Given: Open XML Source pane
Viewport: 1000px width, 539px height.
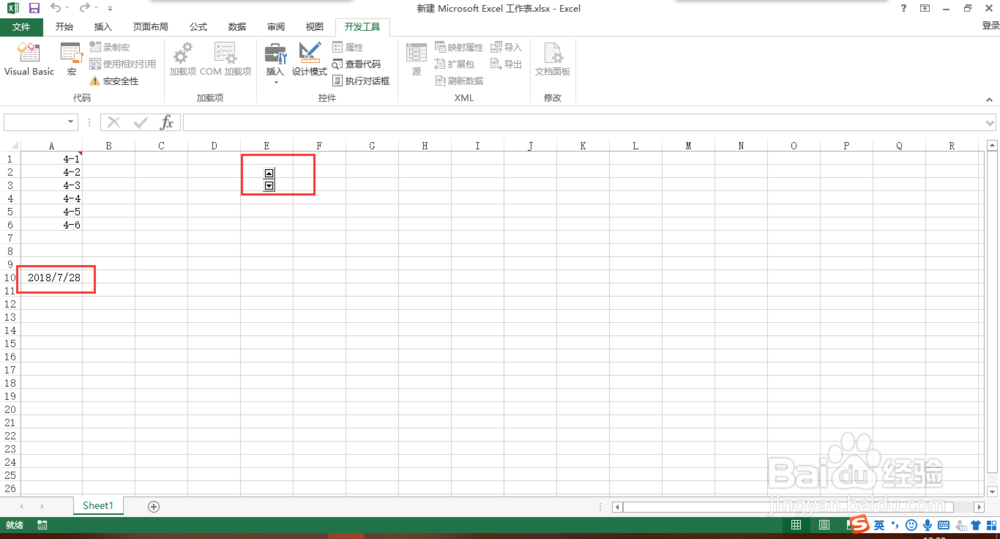Looking at the screenshot, I should (x=416, y=59).
